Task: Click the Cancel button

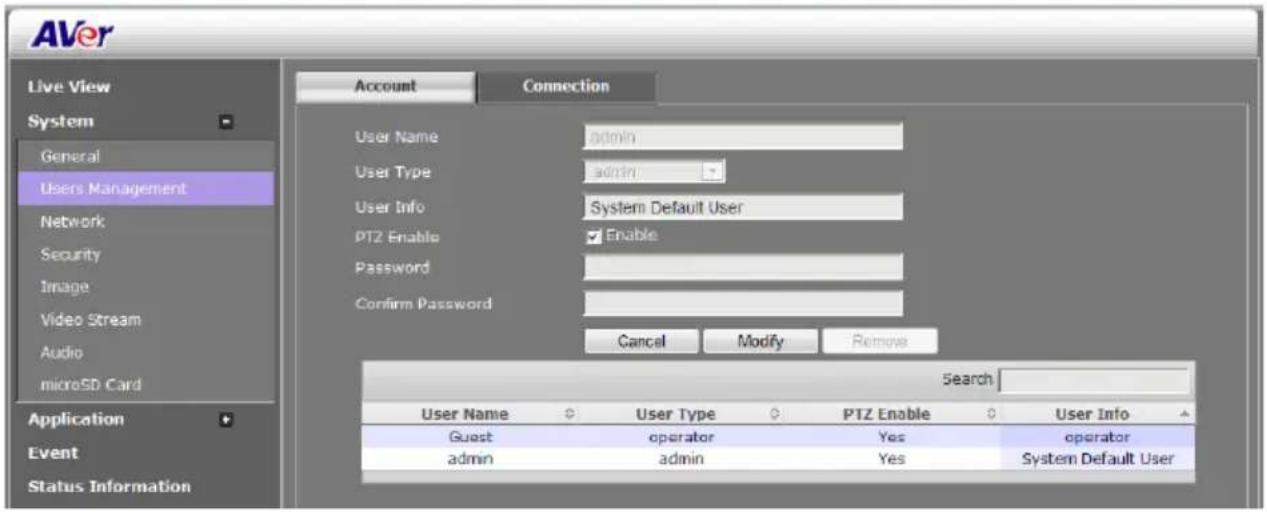Action: [x=642, y=341]
